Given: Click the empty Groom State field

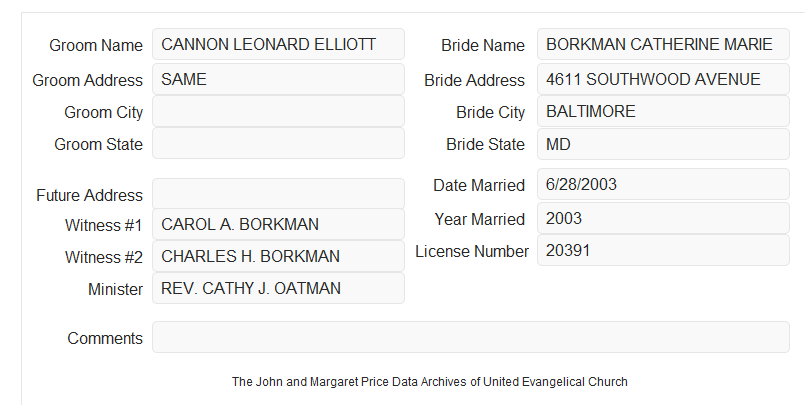Looking at the screenshot, I should (278, 143).
